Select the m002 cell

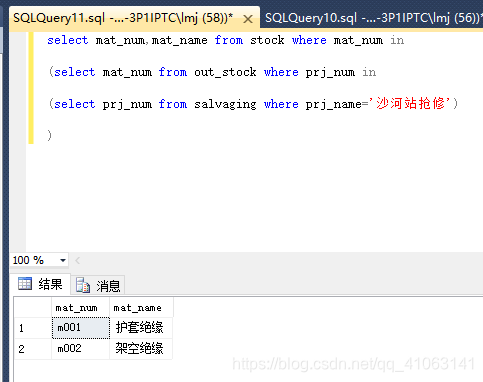[x=81, y=349]
